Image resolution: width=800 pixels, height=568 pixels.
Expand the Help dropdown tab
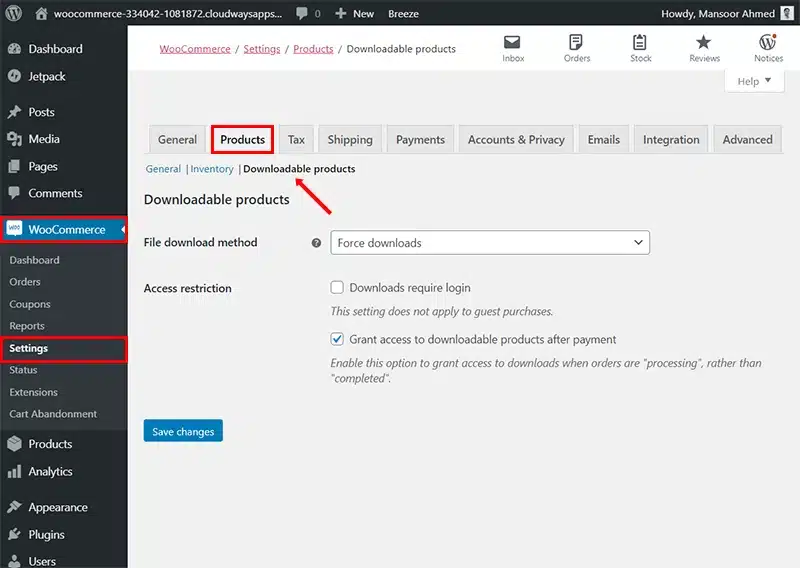click(754, 81)
